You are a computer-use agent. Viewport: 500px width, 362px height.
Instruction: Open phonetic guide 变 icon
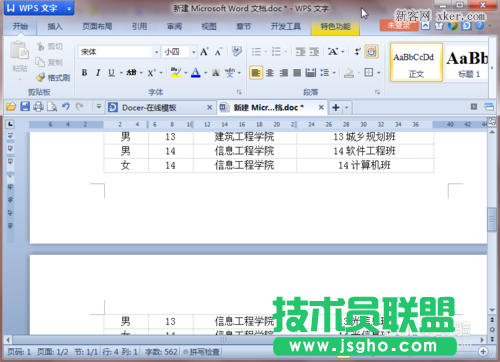[230, 72]
